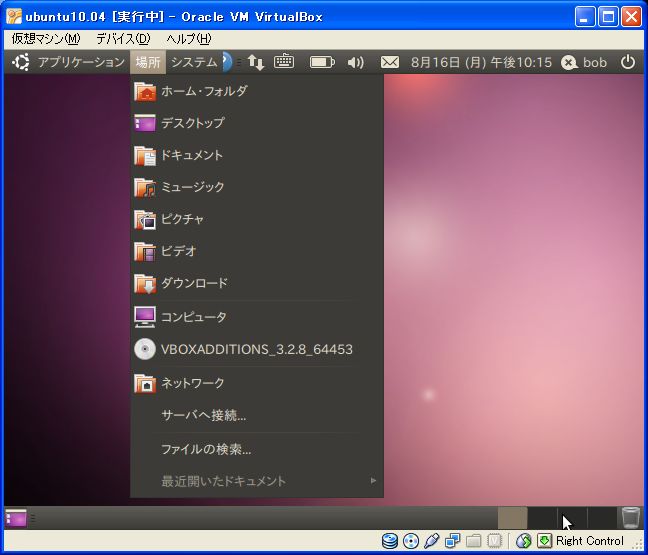The image size is (648, 555).
Task: Open VBOXADDITIONS_3.2.8_64453 disc entry
Action: point(257,349)
